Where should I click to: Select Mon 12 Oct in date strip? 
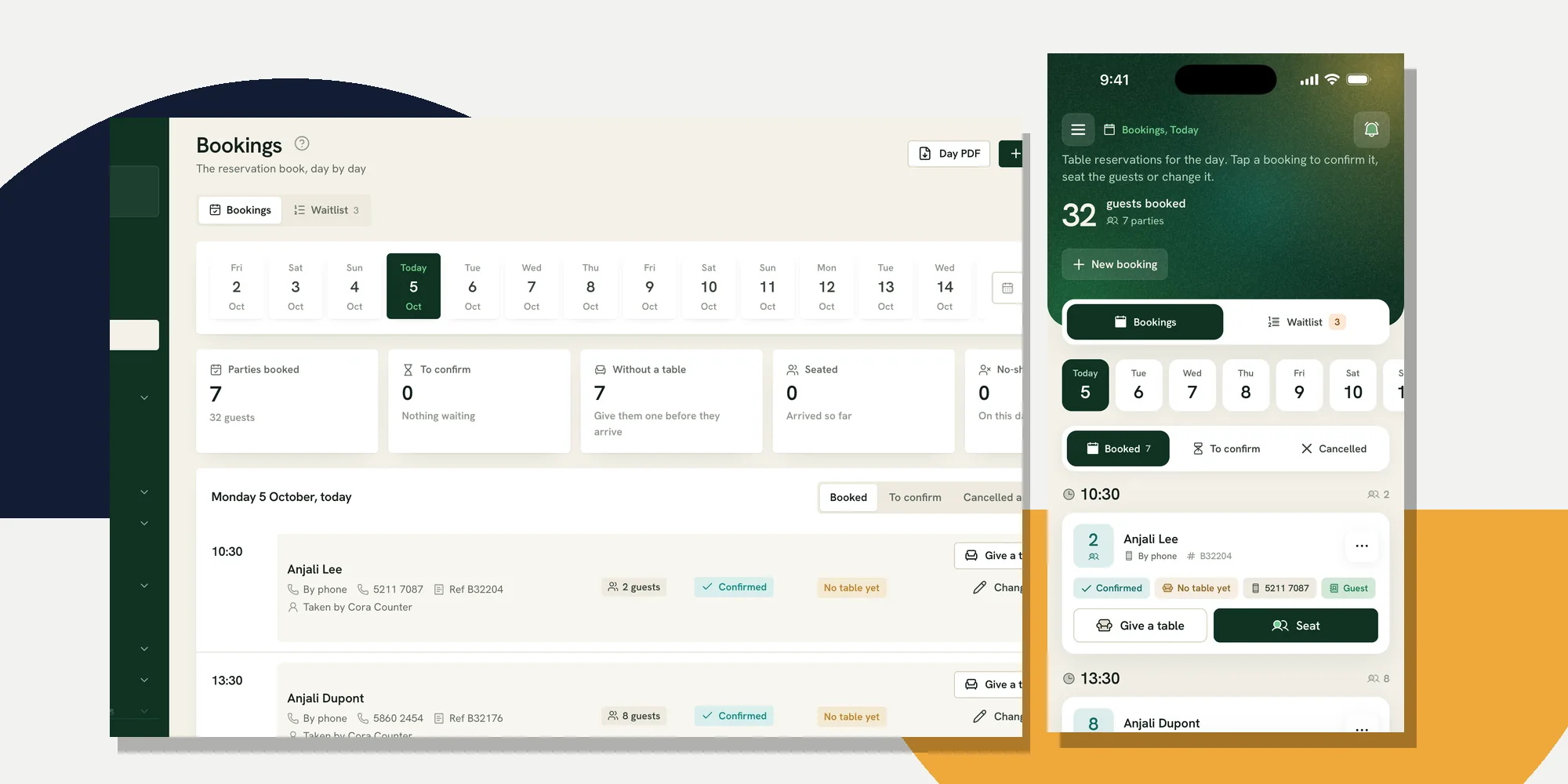pyautogui.click(x=826, y=286)
